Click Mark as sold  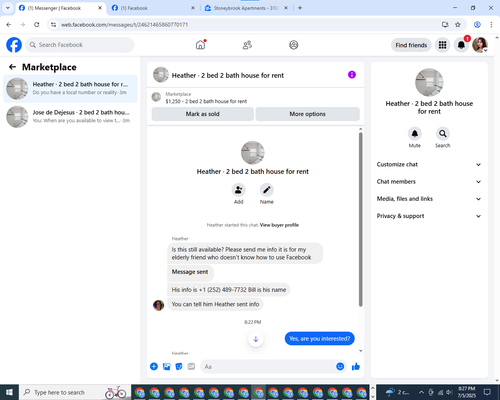202,114
